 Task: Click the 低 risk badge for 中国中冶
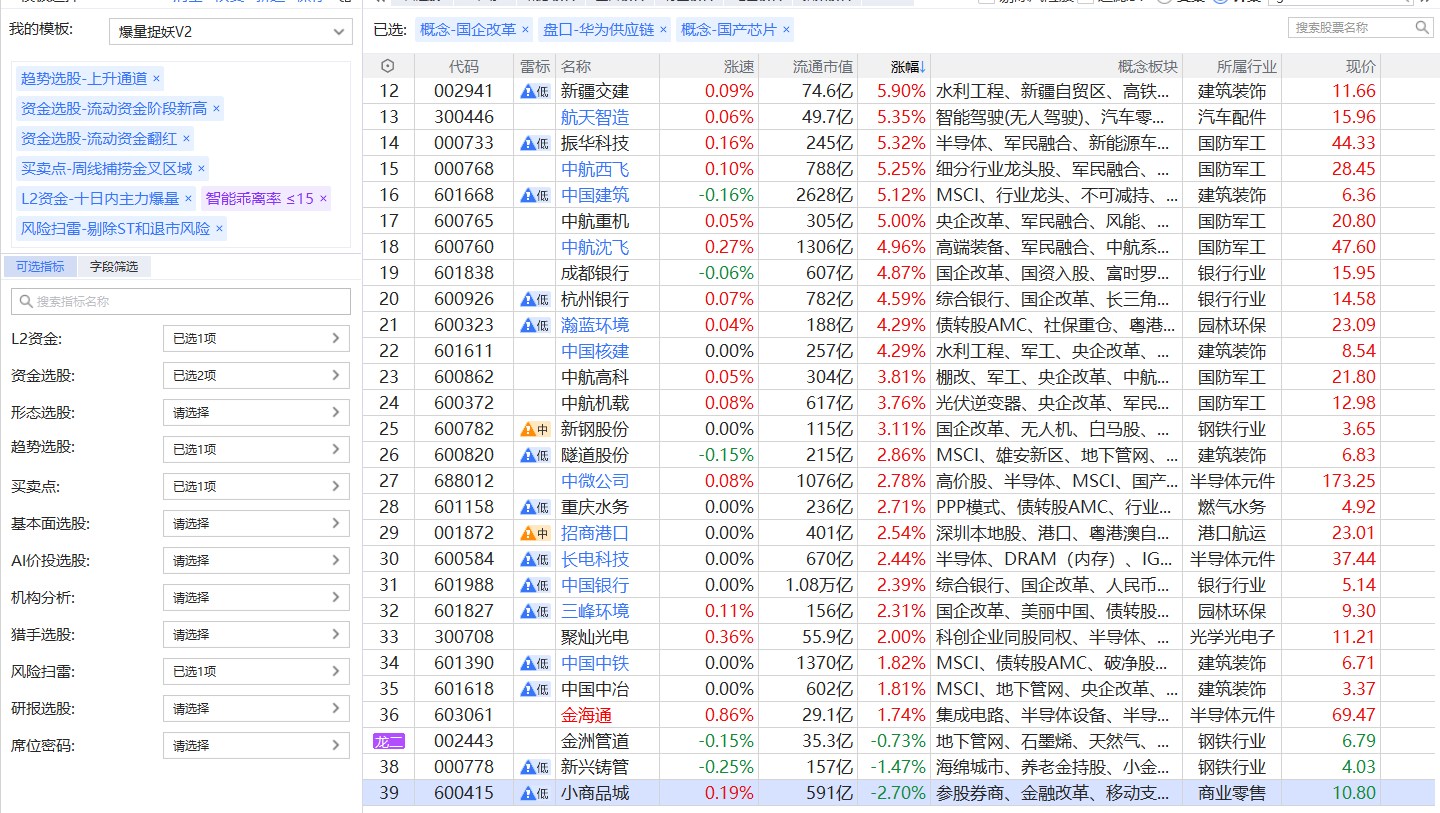(x=535, y=689)
